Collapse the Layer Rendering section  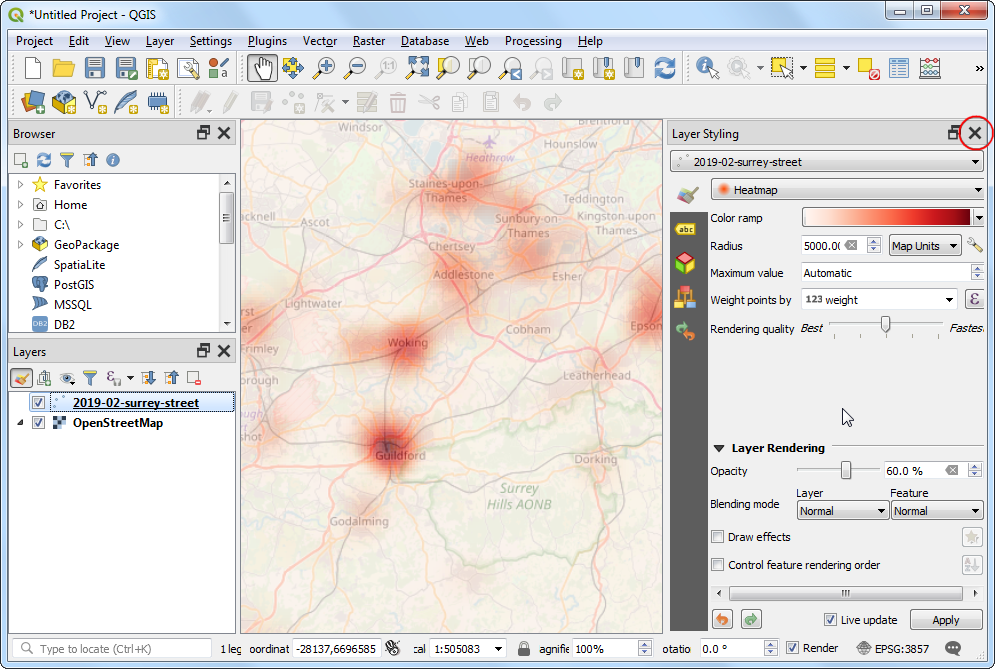(x=718, y=448)
